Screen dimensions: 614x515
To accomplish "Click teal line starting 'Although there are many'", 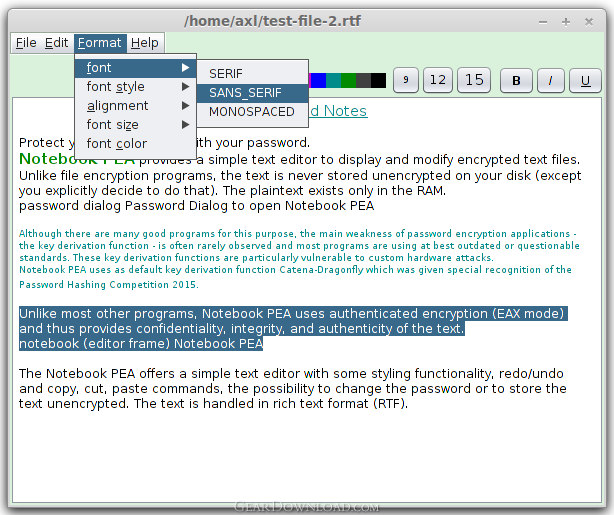I will (x=298, y=234).
